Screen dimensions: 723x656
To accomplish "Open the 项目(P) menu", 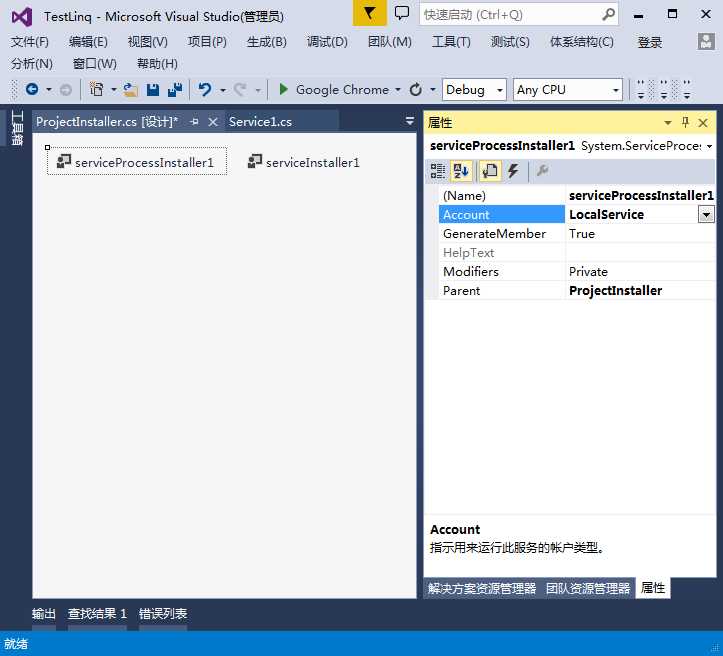I will pyautogui.click(x=207, y=42).
